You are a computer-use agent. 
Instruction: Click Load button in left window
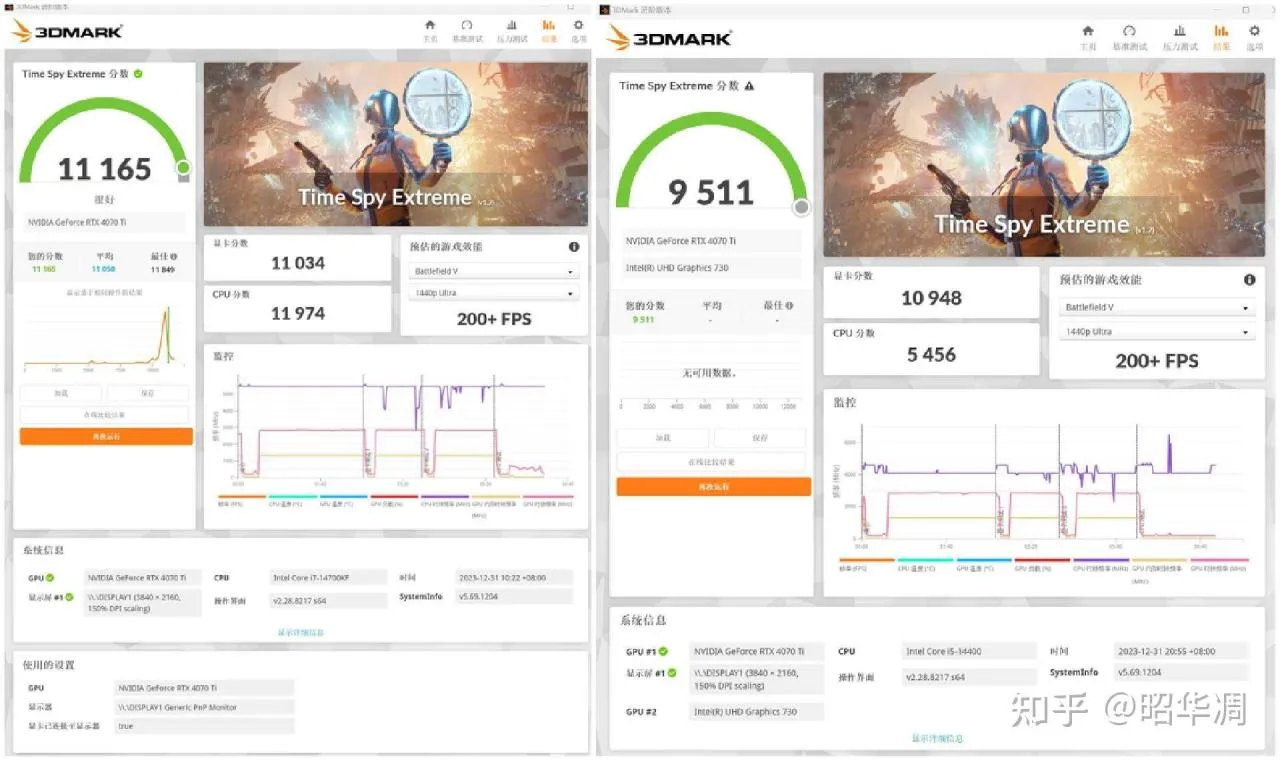tap(62, 394)
